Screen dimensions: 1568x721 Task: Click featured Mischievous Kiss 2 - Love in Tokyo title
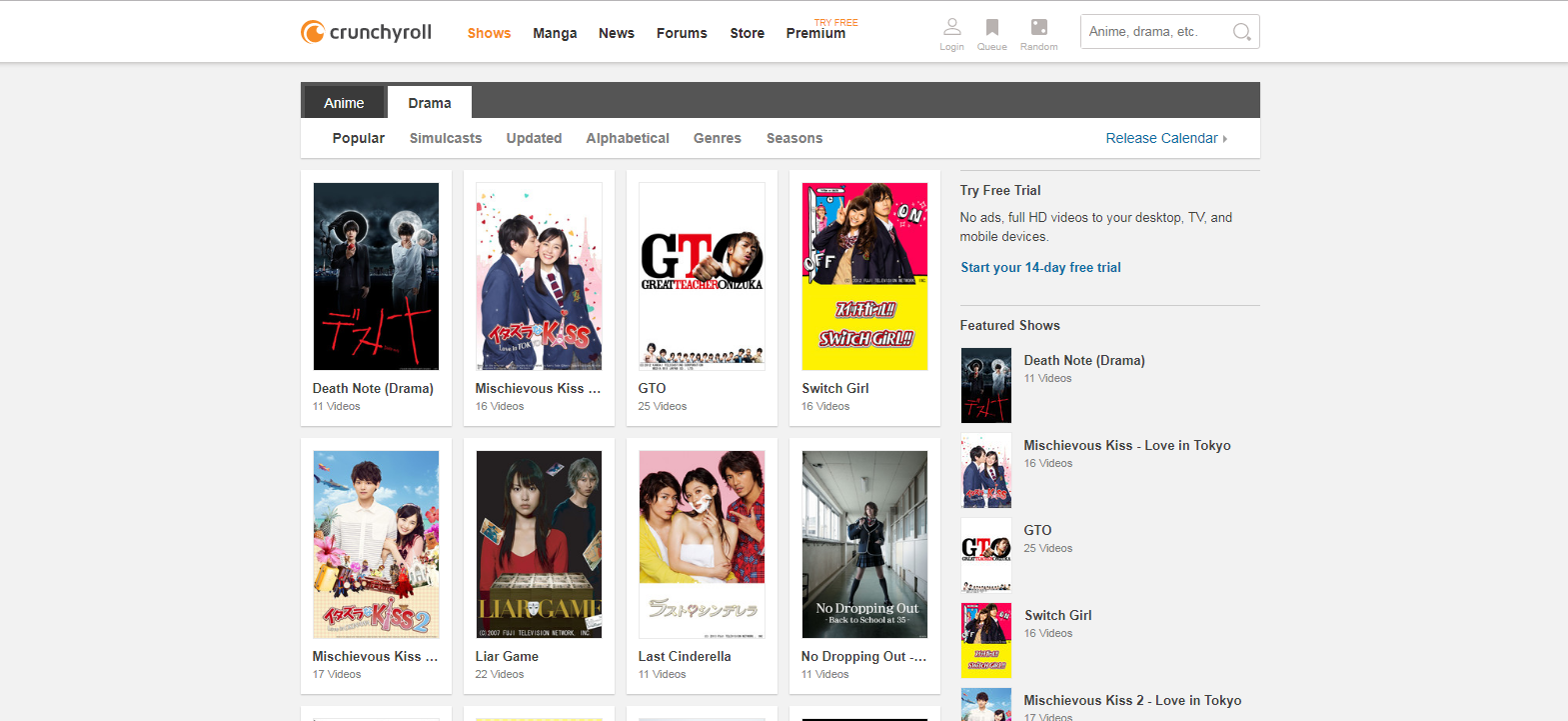(1132, 700)
